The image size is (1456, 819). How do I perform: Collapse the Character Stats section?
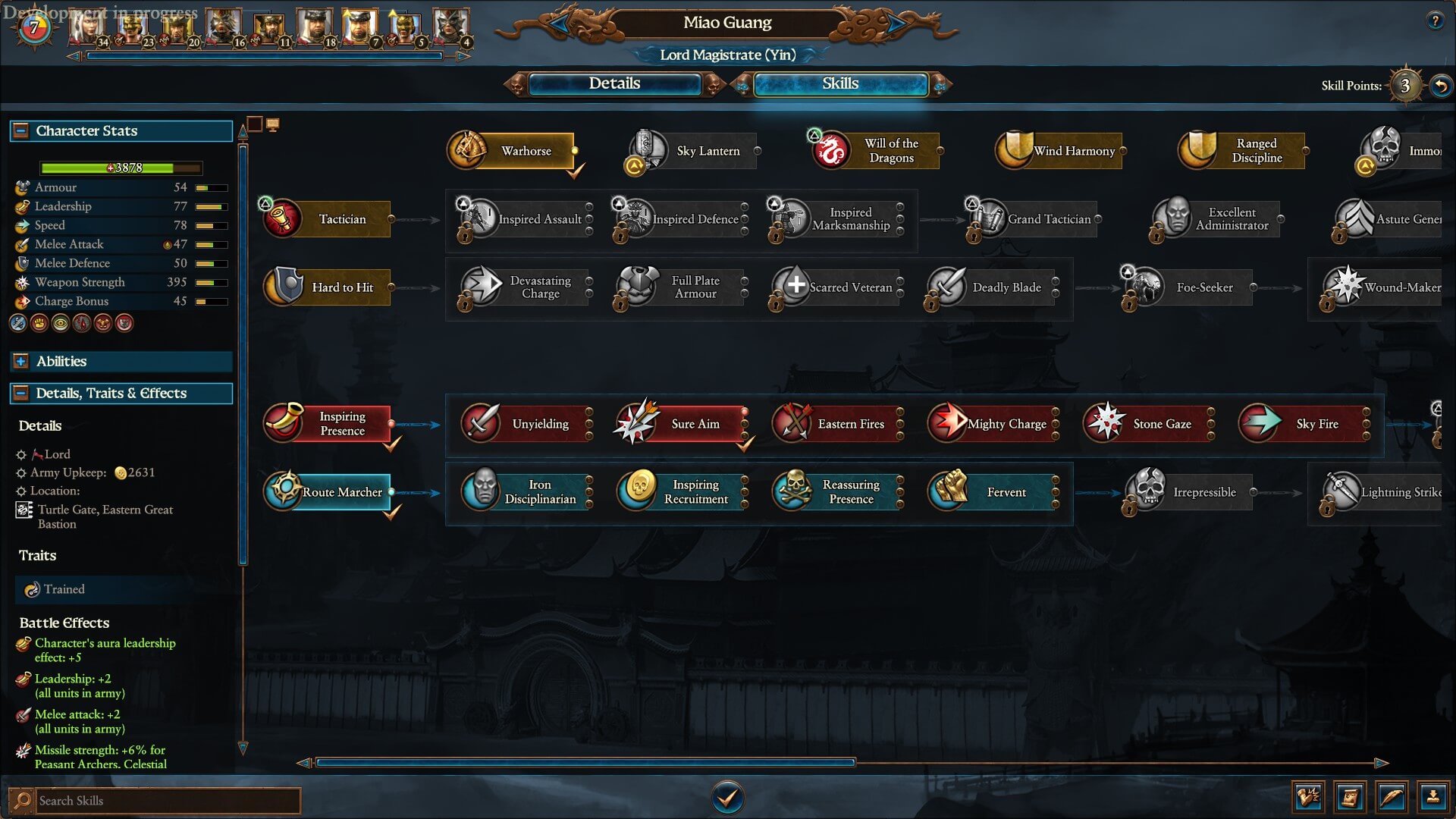(x=21, y=130)
